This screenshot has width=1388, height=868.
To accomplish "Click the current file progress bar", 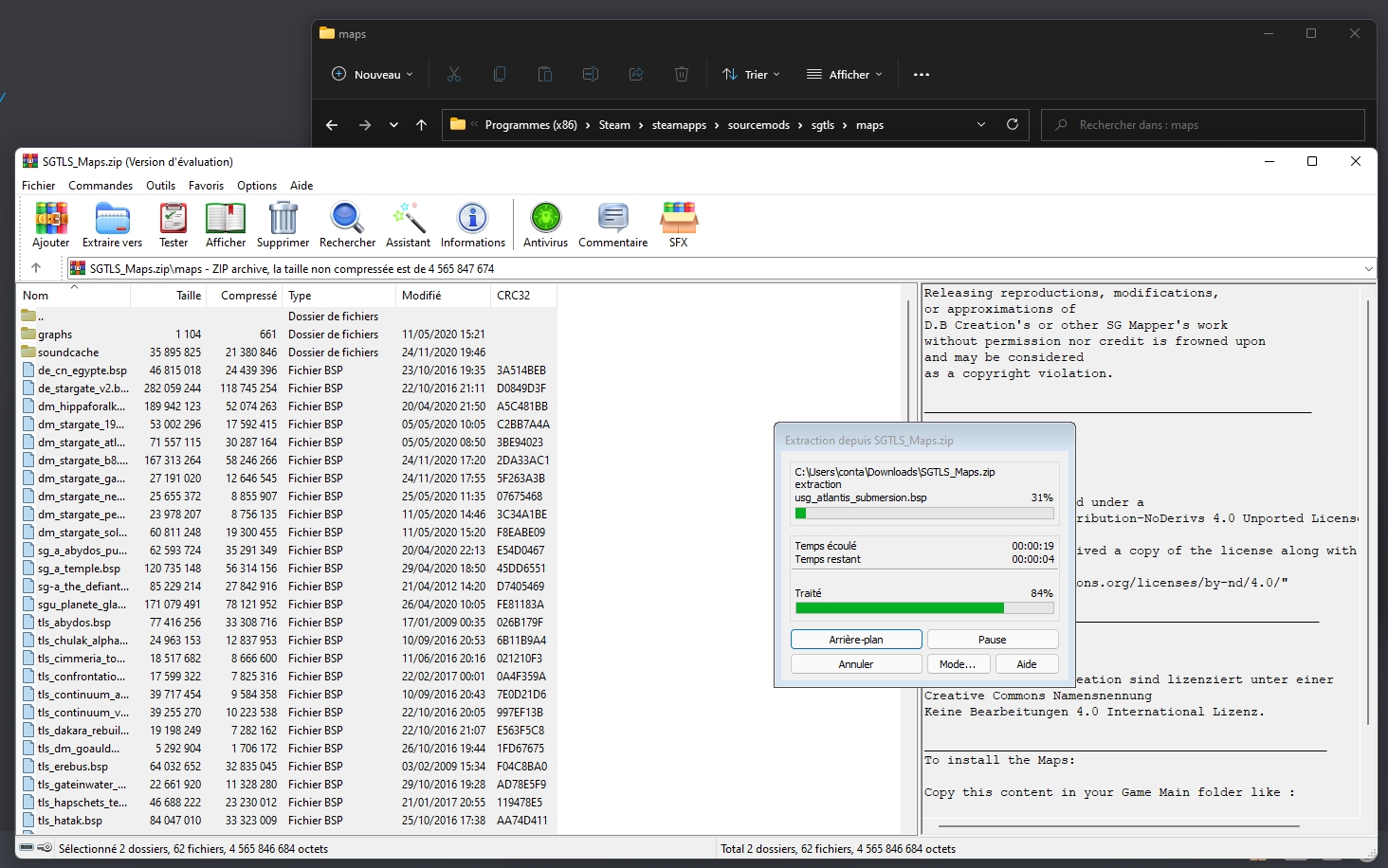I will pyautogui.click(x=924, y=514).
